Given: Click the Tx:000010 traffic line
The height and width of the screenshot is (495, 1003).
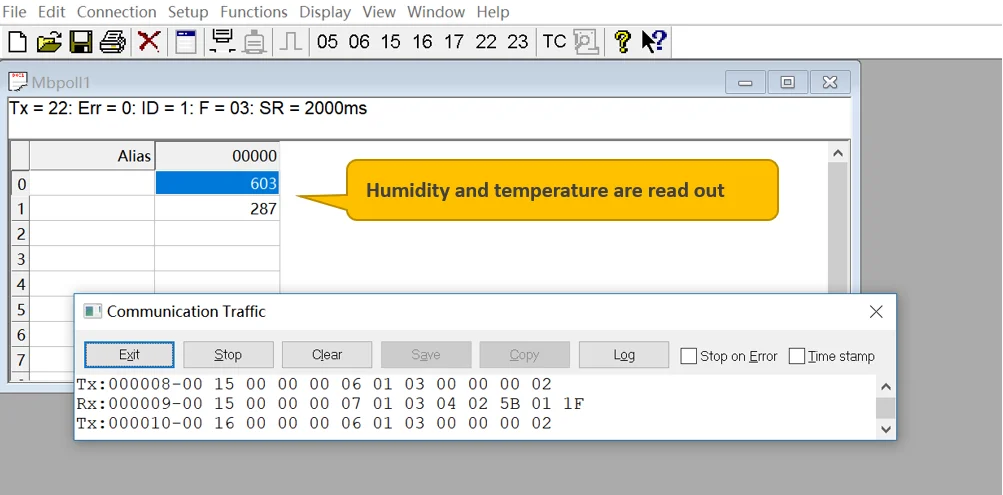Looking at the screenshot, I should [x=314, y=423].
